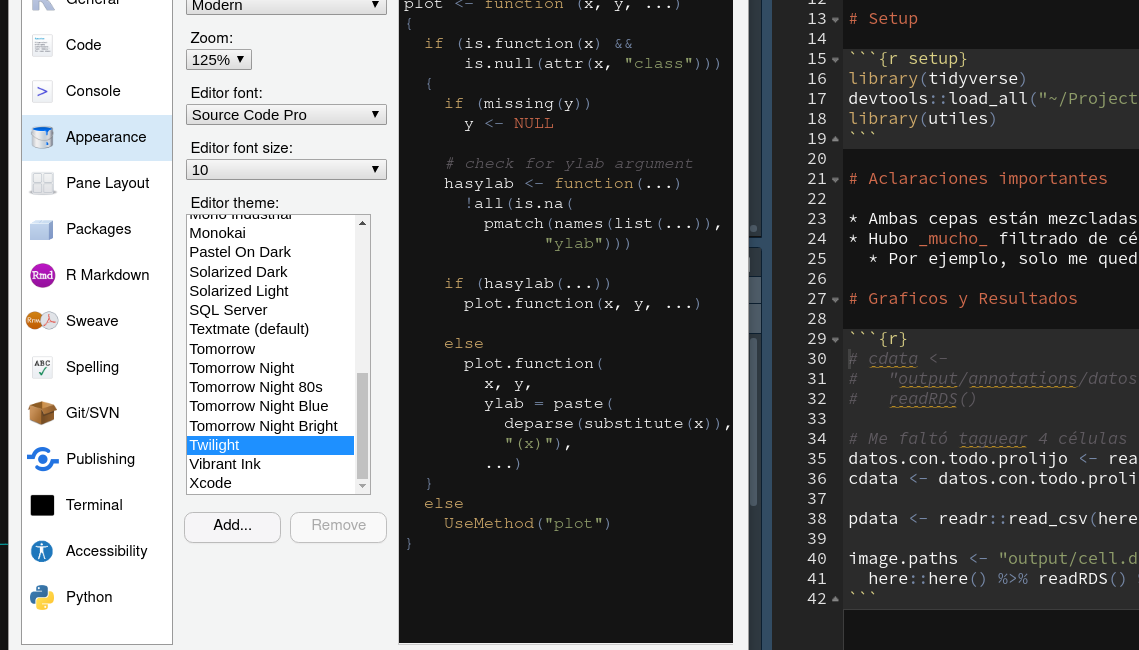Viewport: 1139px width, 650px height.
Task: Click the Add... theme button
Action: (x=232, y=526)
